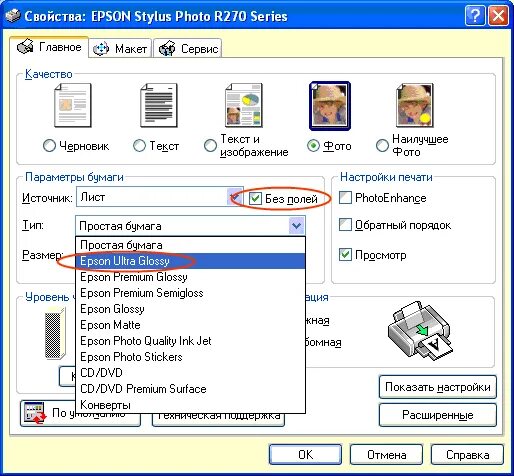Image resolution: width=514 pixels, height=476 pixels.
Task: Choose Epson Photo Quality Ink Jet
Action: (191, 341)
